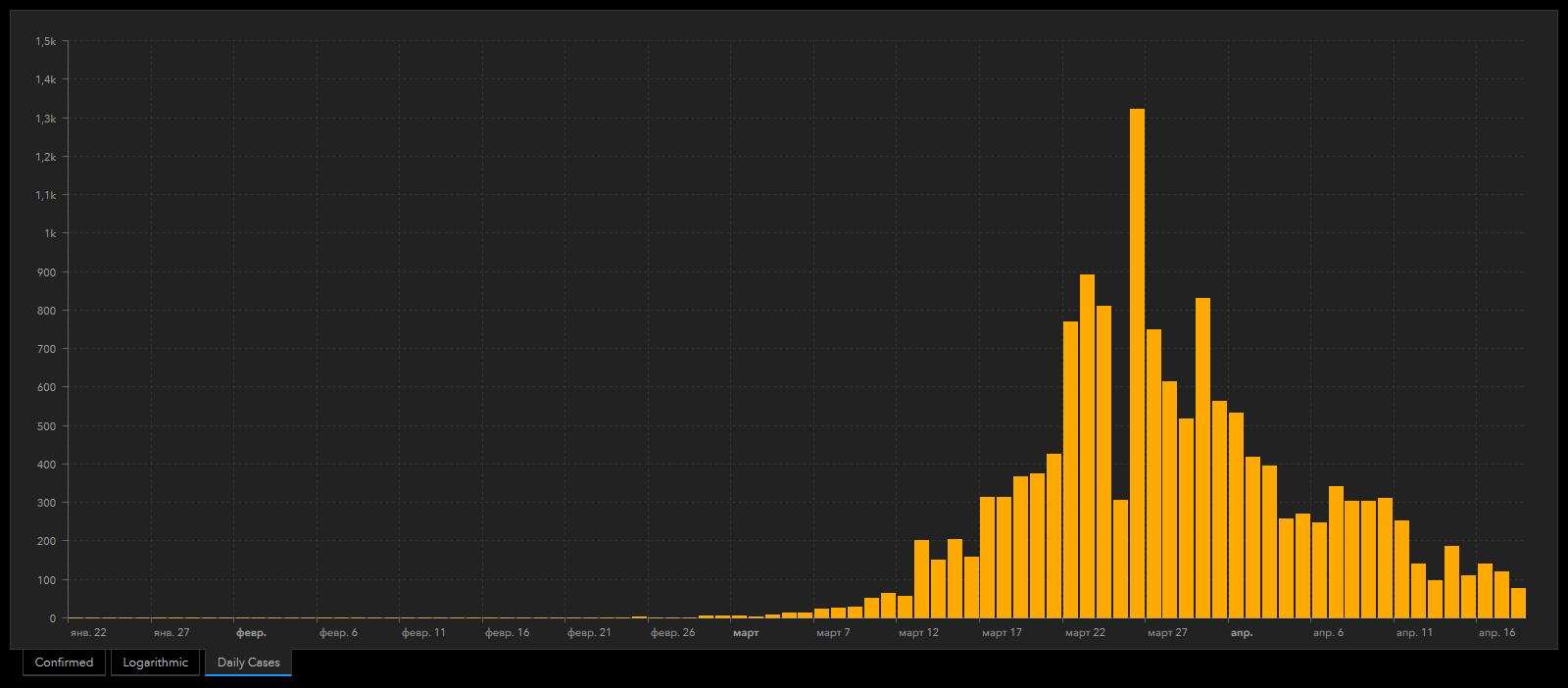Click the y-axis value '100'
Screen dimensions: 1568x688
click(x=47, y=580)
